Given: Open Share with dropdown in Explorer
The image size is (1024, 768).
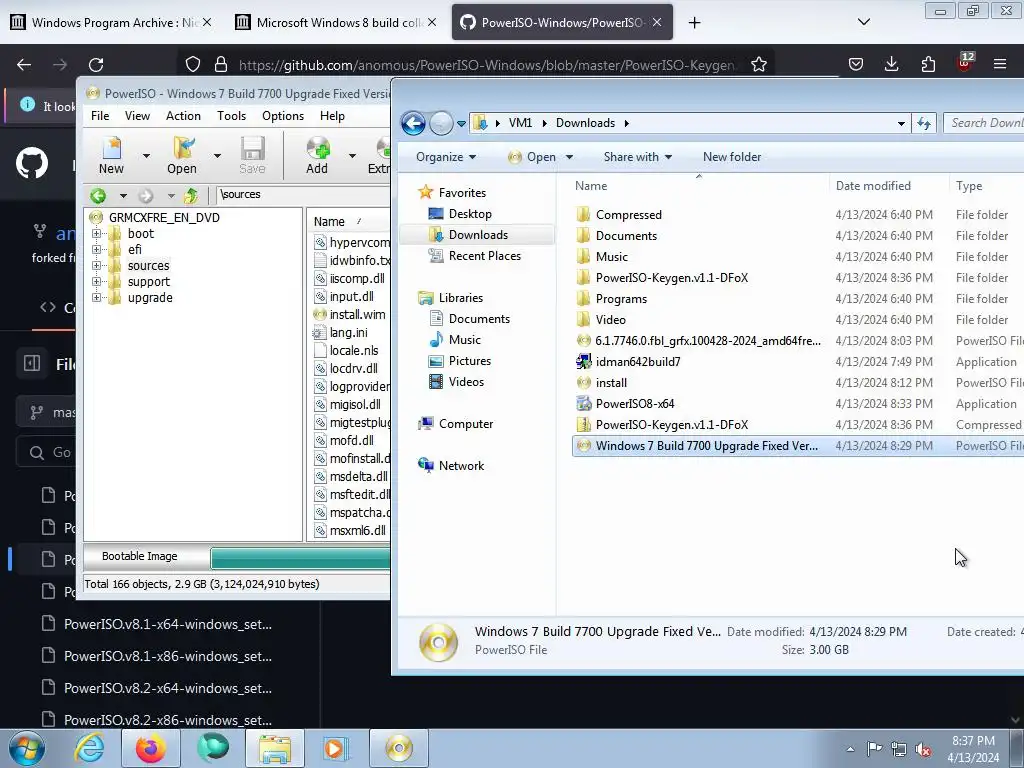Looking at the screenshot, I should tap(638, 157).
